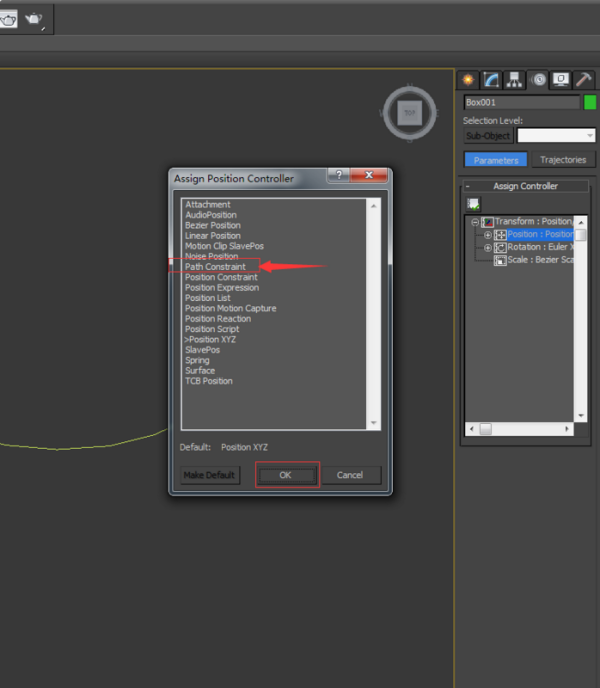Viewport: 600px width, 688px height.
Task: Select Path Constraint controller
Action: pyautogui.click(x=215, y=267)
